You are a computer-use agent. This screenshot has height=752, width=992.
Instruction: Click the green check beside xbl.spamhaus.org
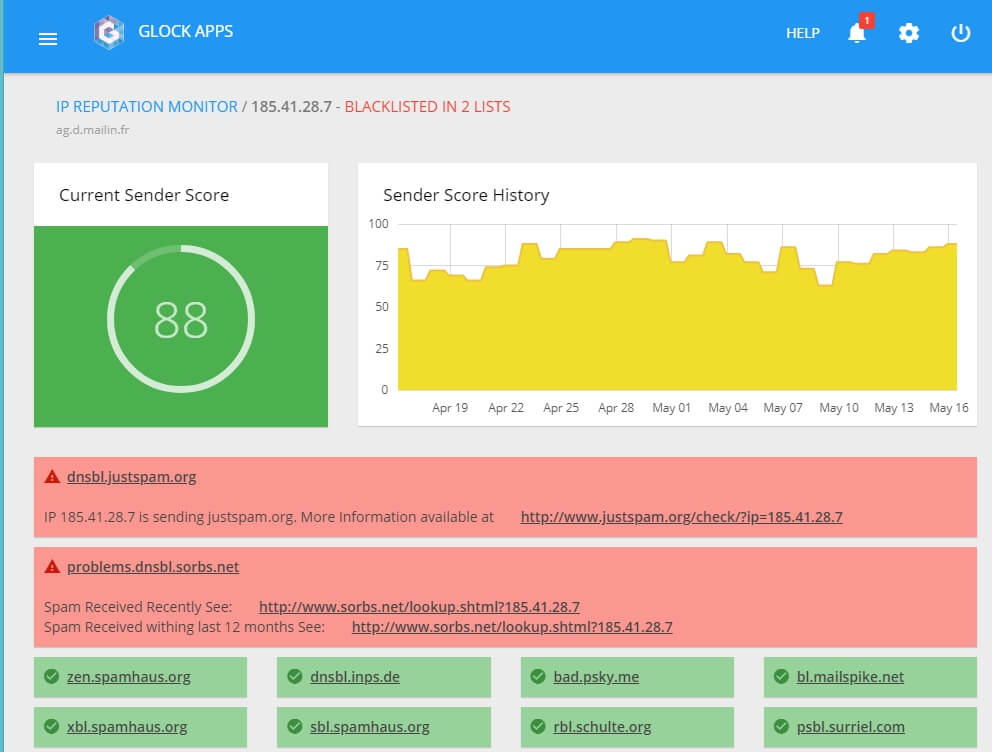(x=52, y=726)
